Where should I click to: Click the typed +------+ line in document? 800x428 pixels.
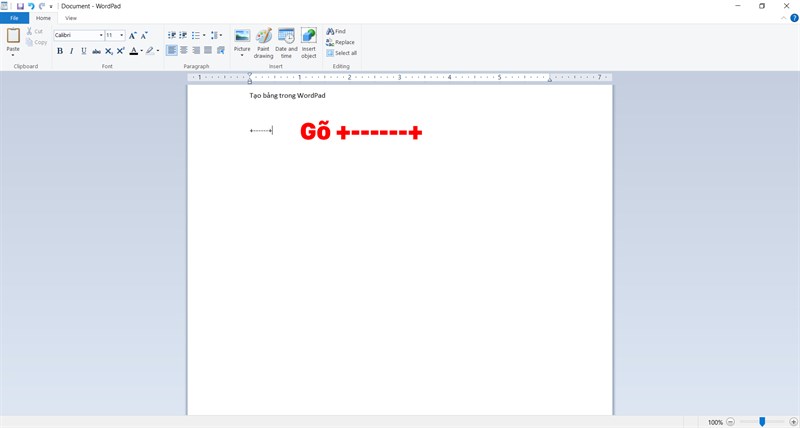[261, 131]
